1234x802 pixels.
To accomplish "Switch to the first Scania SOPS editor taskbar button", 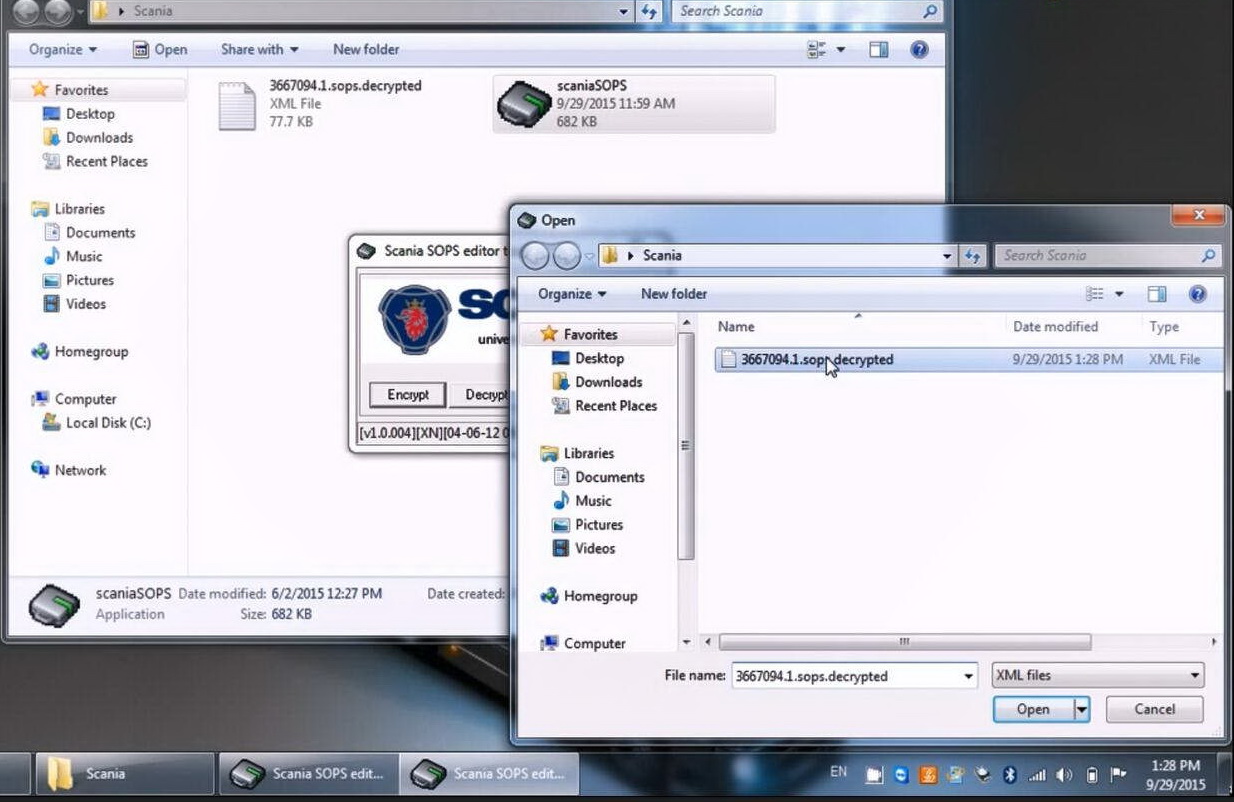I will [309, 774].
